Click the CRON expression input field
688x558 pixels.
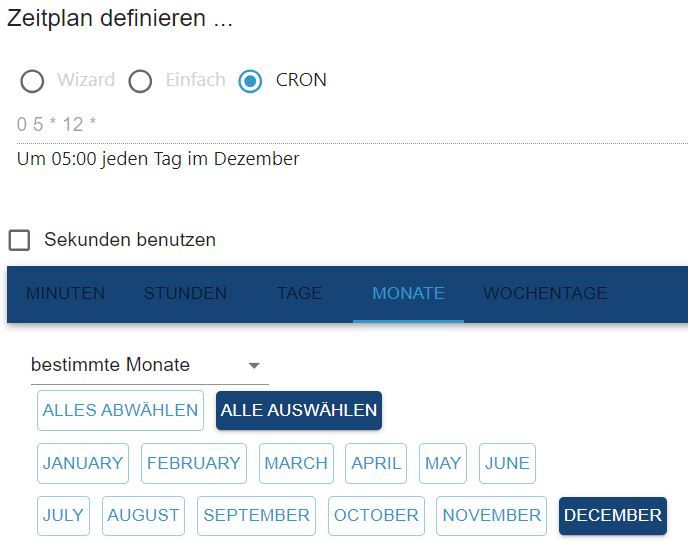click(x=350, y=125)
